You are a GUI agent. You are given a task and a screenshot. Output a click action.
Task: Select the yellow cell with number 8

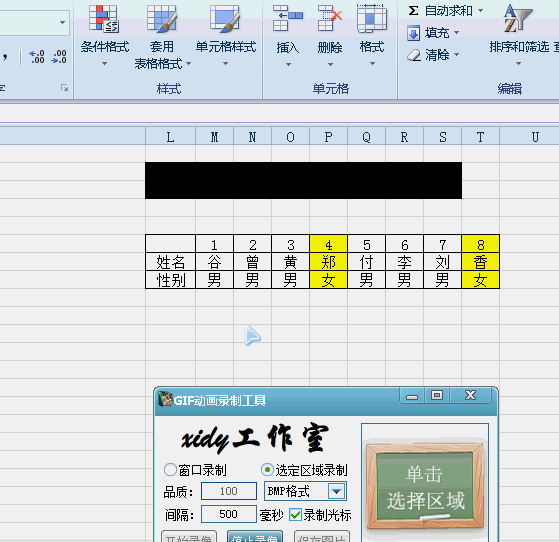[x=480, y=244]
